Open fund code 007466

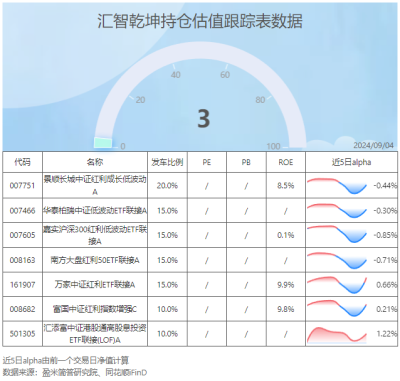point(22,211)
